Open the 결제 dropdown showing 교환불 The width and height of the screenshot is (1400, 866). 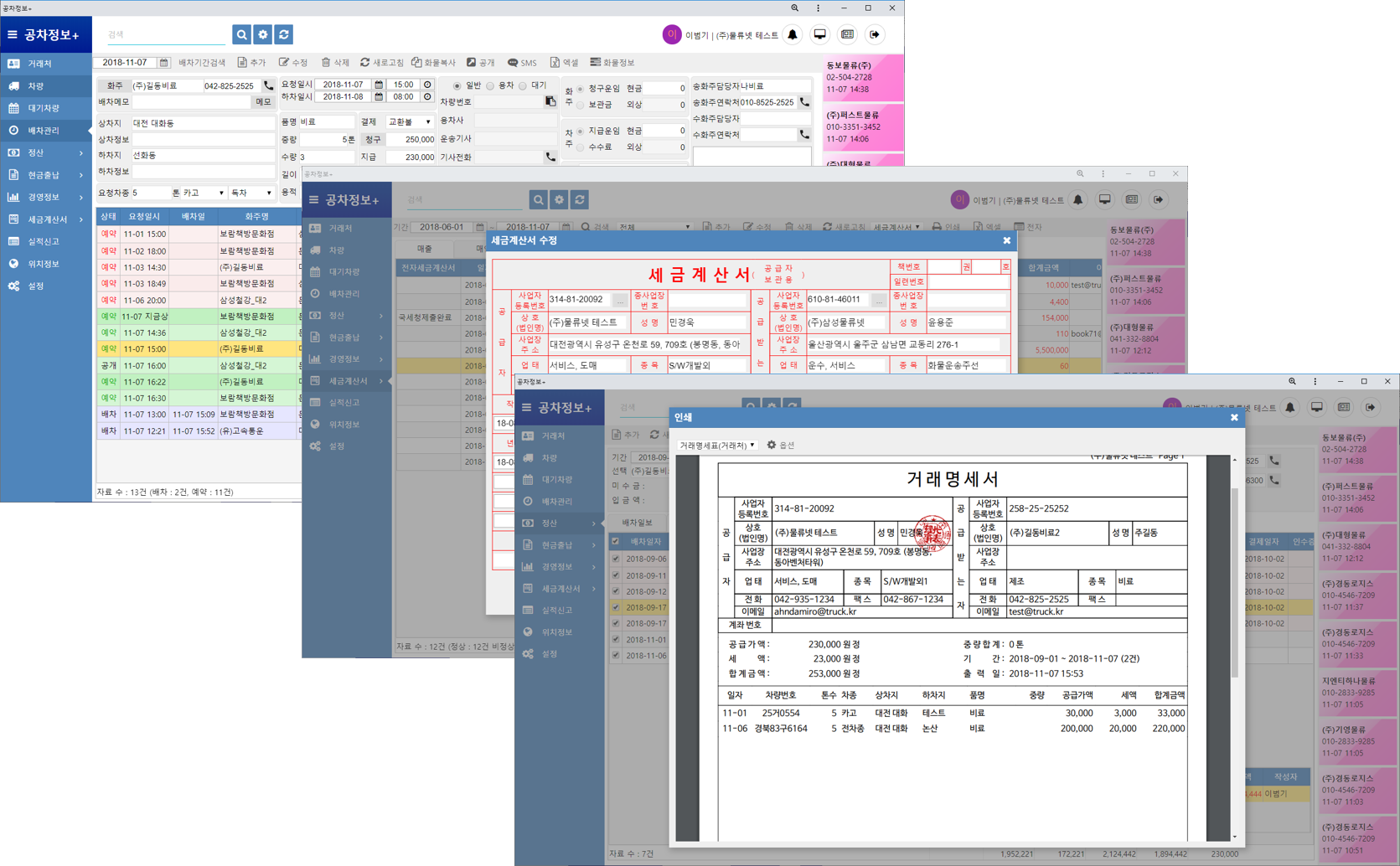coord(410,122)
